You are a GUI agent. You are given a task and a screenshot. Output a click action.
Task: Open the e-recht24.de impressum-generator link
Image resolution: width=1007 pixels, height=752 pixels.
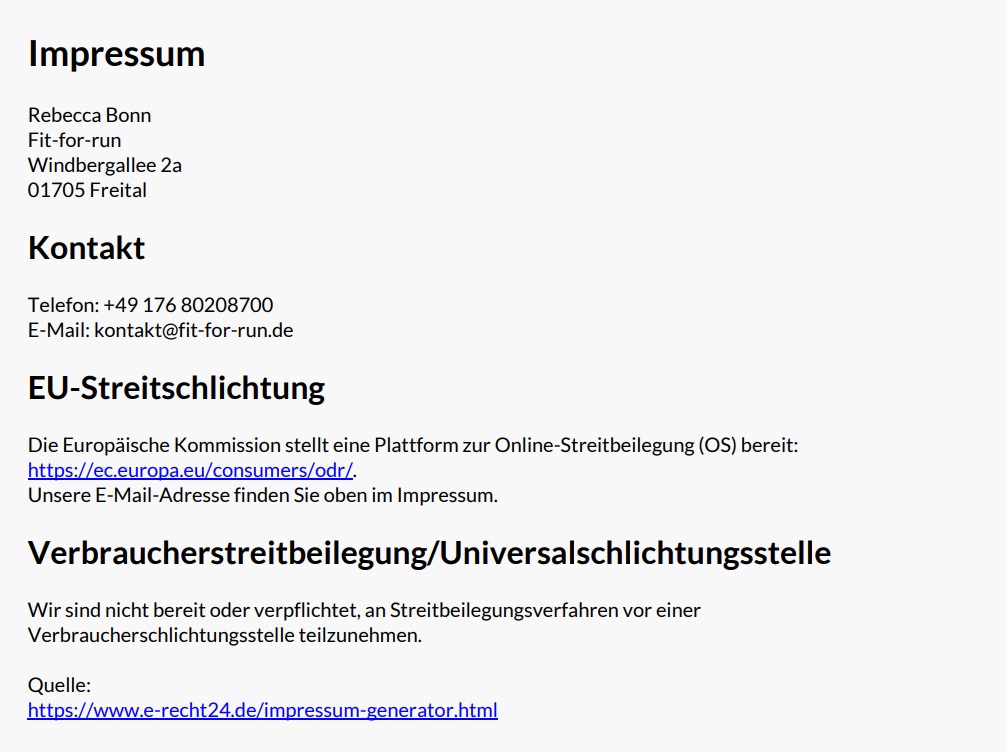(x=263, y=710)
